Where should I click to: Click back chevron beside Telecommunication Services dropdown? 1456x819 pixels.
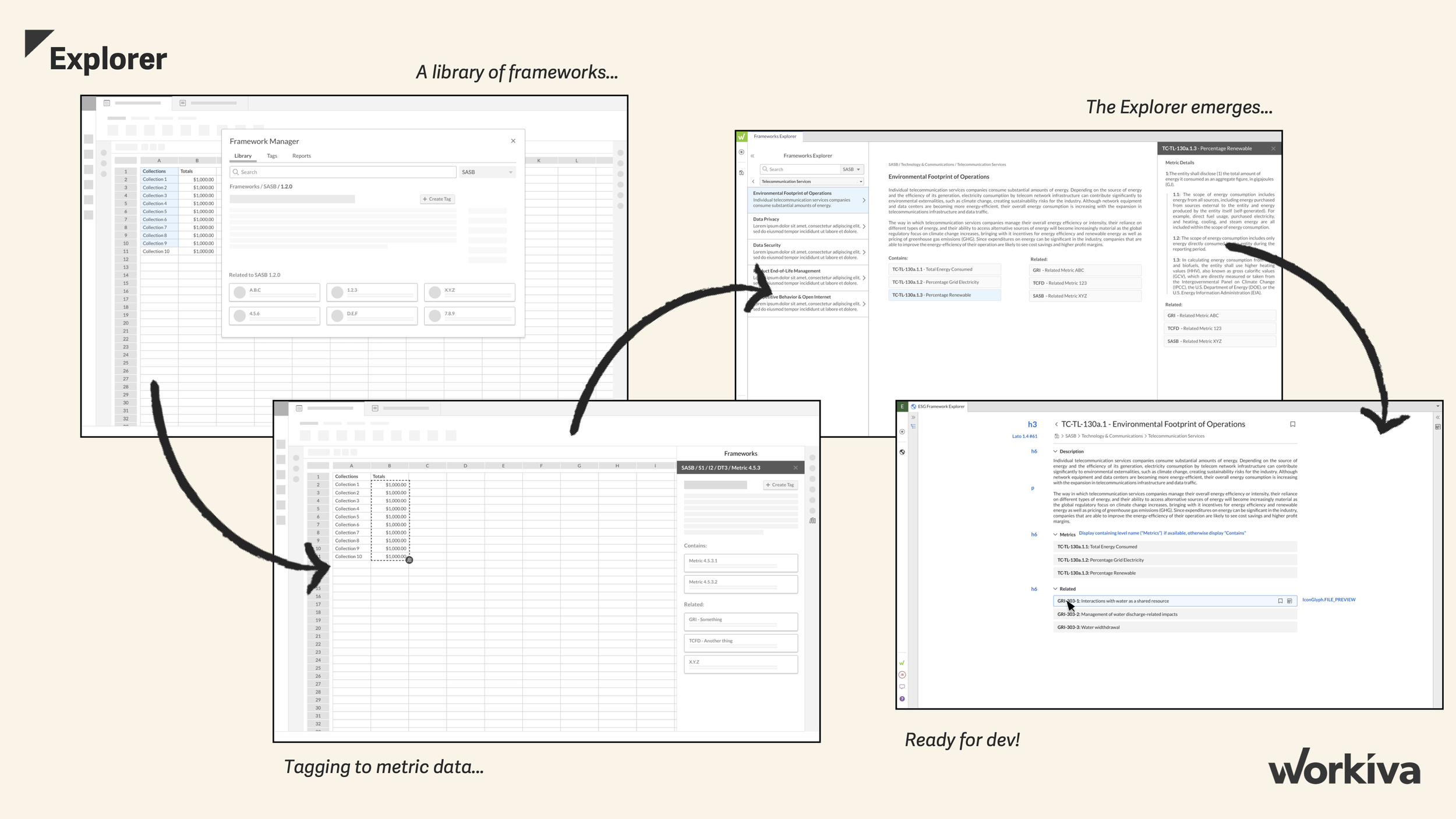pyautogui.click(x=753, y=182)
